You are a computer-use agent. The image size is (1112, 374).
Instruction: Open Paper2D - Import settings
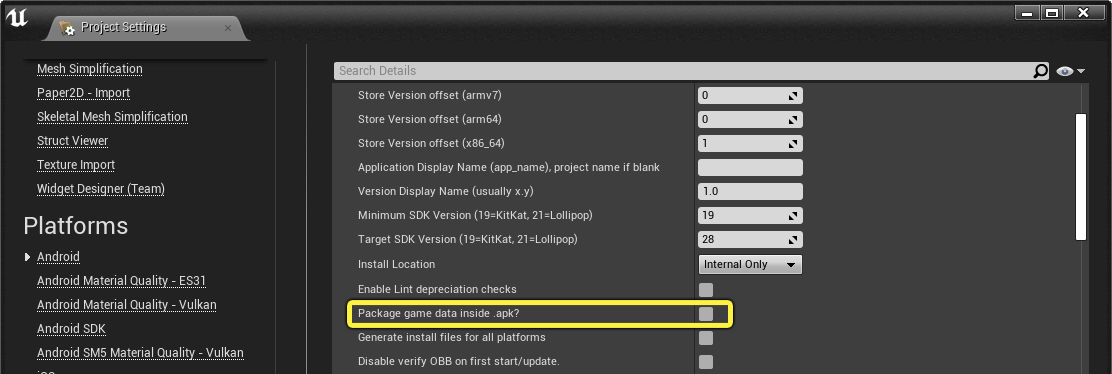point(84,93)
